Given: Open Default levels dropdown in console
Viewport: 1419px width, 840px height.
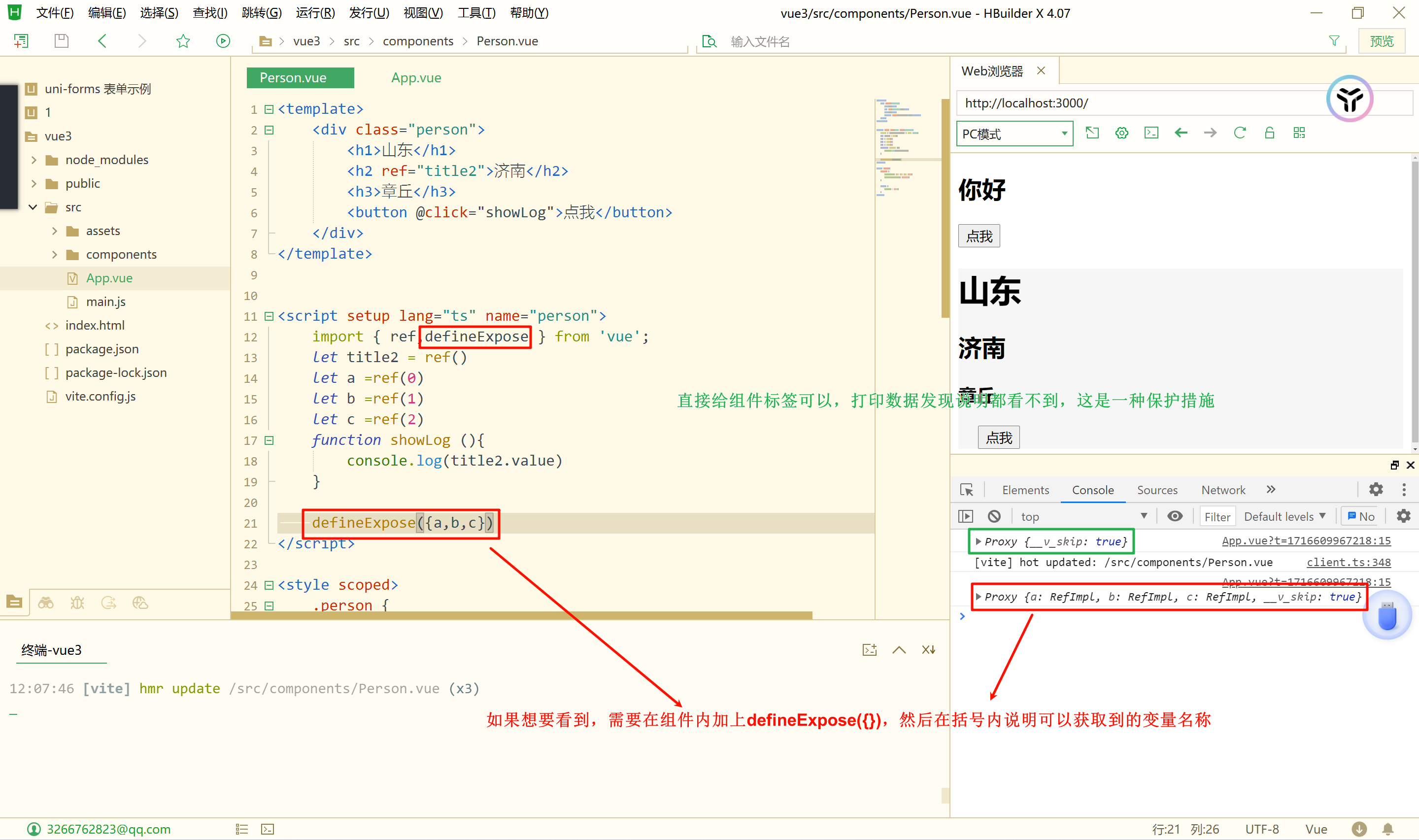Looking at the screenshot, I should pos(1284,516).
